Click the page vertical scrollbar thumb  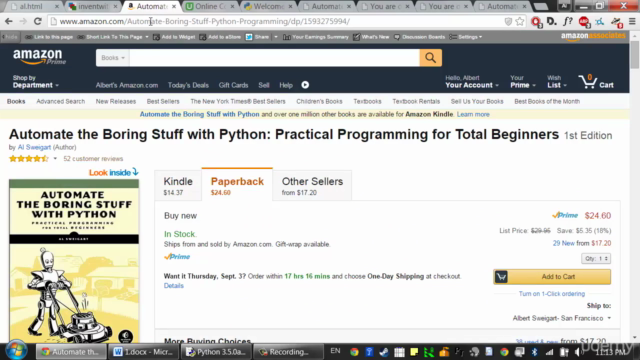click(x=635, y=55)
